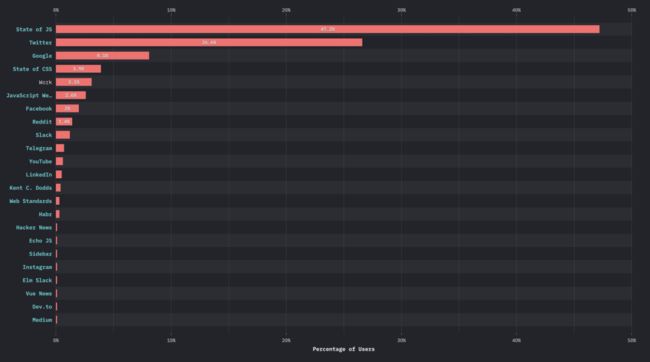Viewport: 650px width, 362px height.
Task: Click the truncated "JavaScript We…" label
Action: 29,95
